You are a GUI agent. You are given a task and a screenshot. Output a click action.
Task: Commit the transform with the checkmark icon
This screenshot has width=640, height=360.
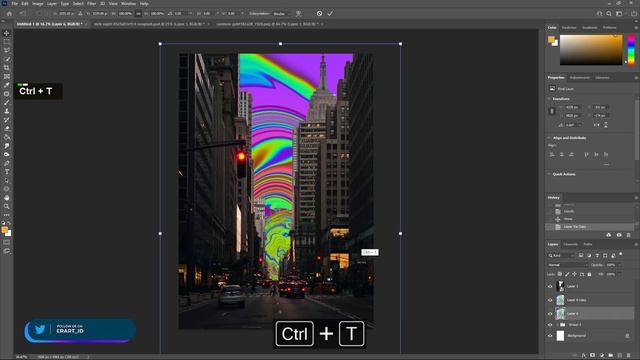(330, 13)
